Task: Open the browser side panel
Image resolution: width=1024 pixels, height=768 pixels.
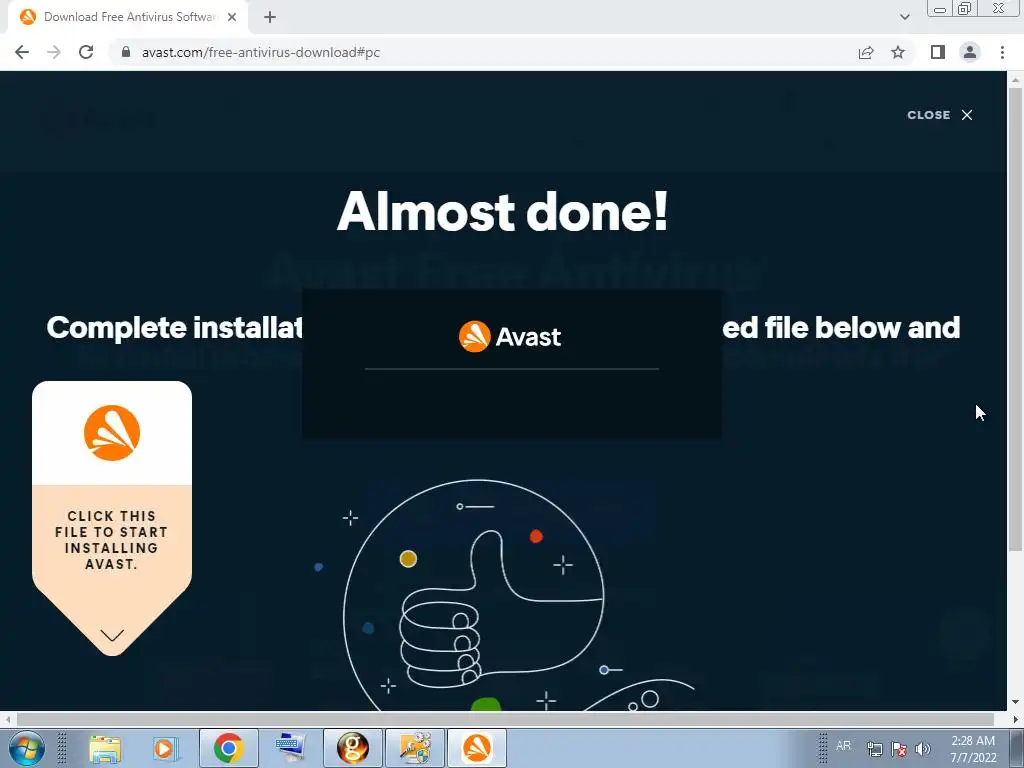Action: click(938, 52)
